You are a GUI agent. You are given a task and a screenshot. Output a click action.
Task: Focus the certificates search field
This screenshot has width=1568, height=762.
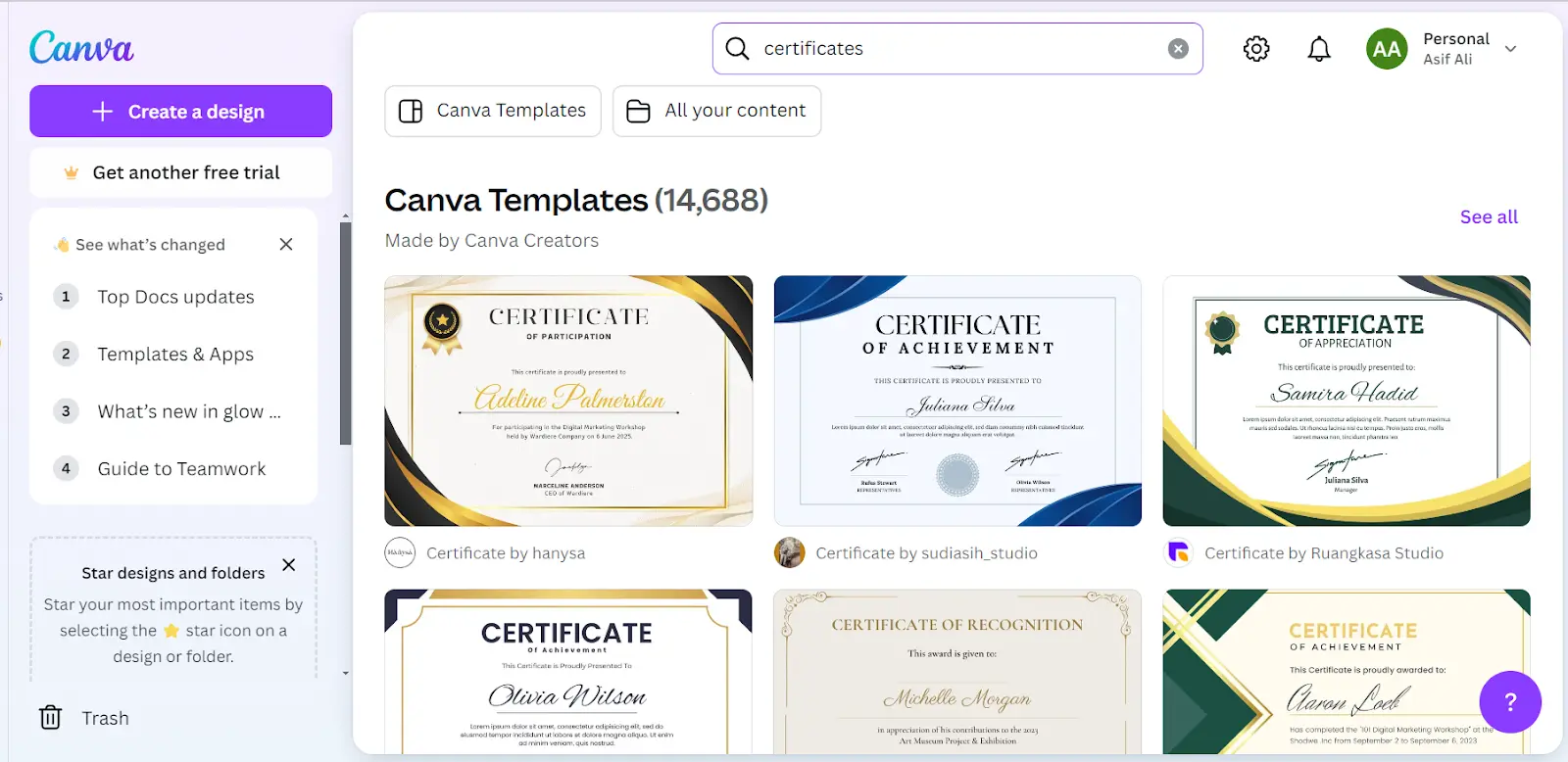957,49
